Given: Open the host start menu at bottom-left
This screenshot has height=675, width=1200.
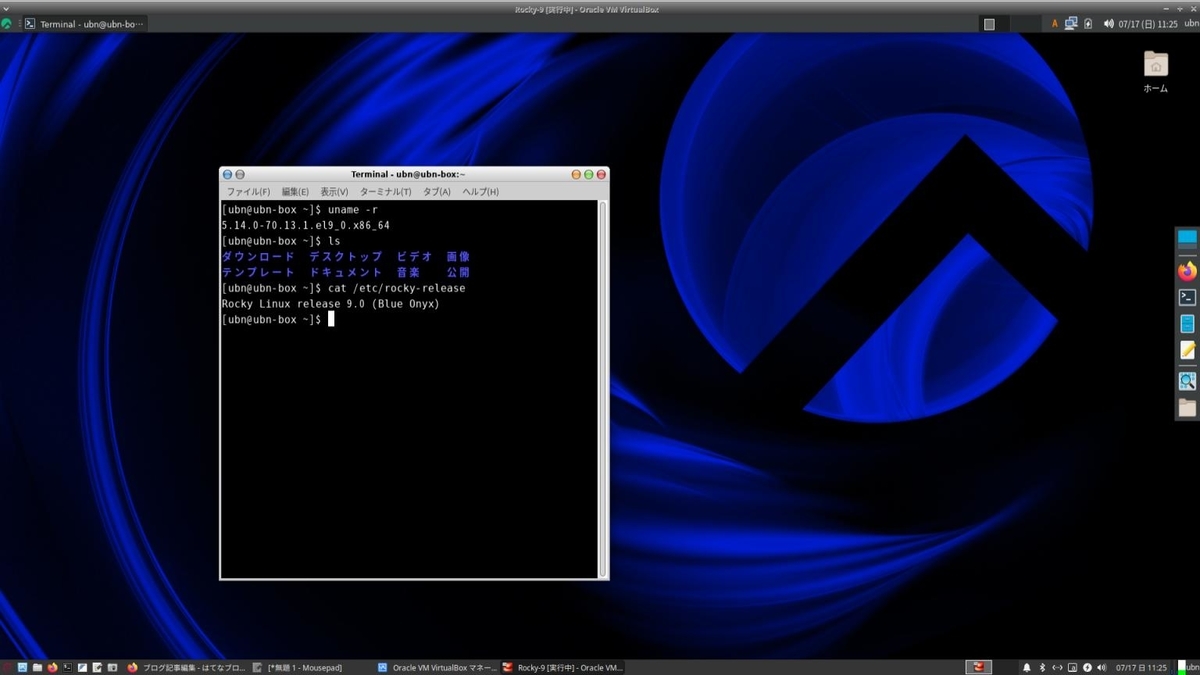Looking at the screenshot, I should 7,667.
